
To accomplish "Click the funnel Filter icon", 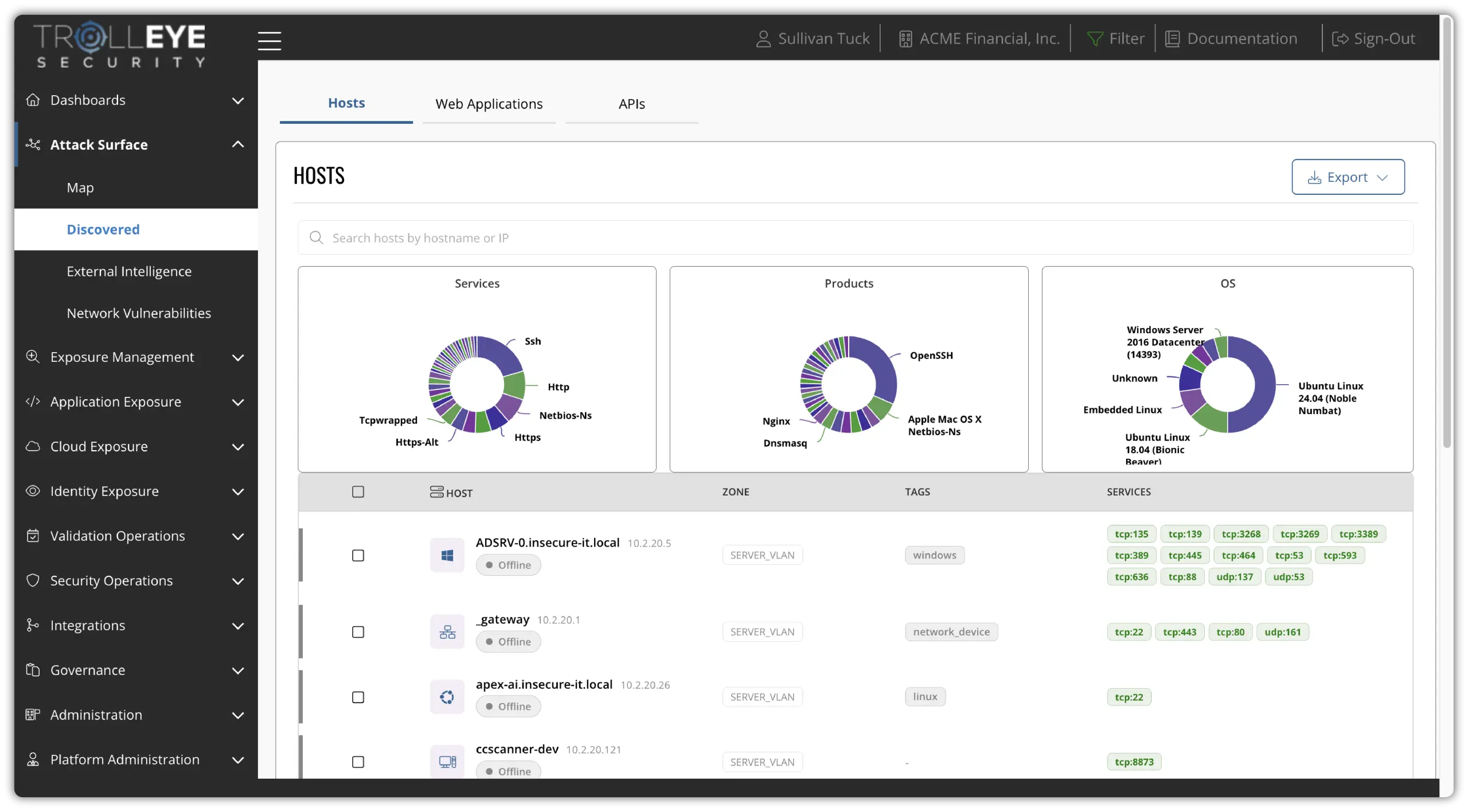I will pos(1095,39).
